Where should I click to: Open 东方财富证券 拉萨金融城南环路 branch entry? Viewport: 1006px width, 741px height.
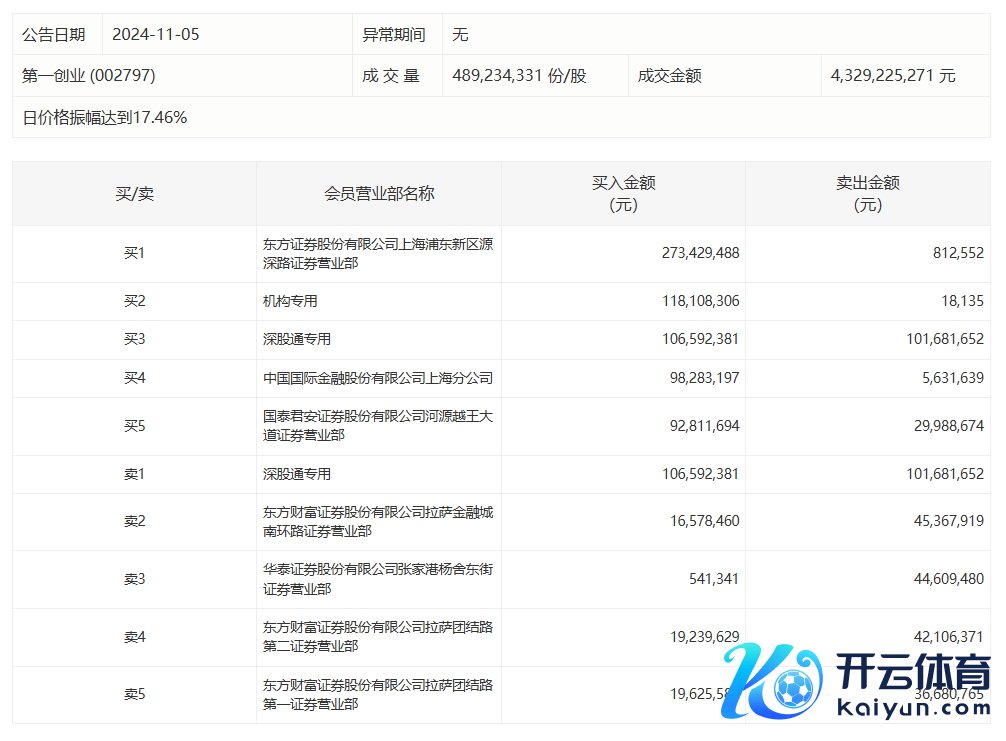(378, 522)
